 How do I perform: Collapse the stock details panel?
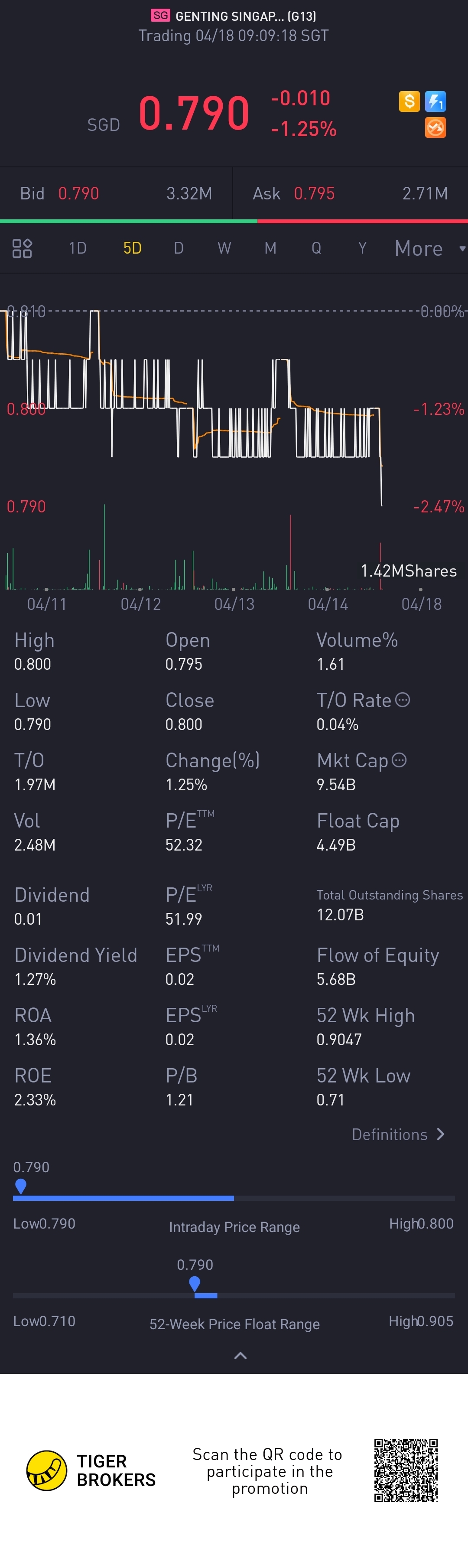point(240,1356)
